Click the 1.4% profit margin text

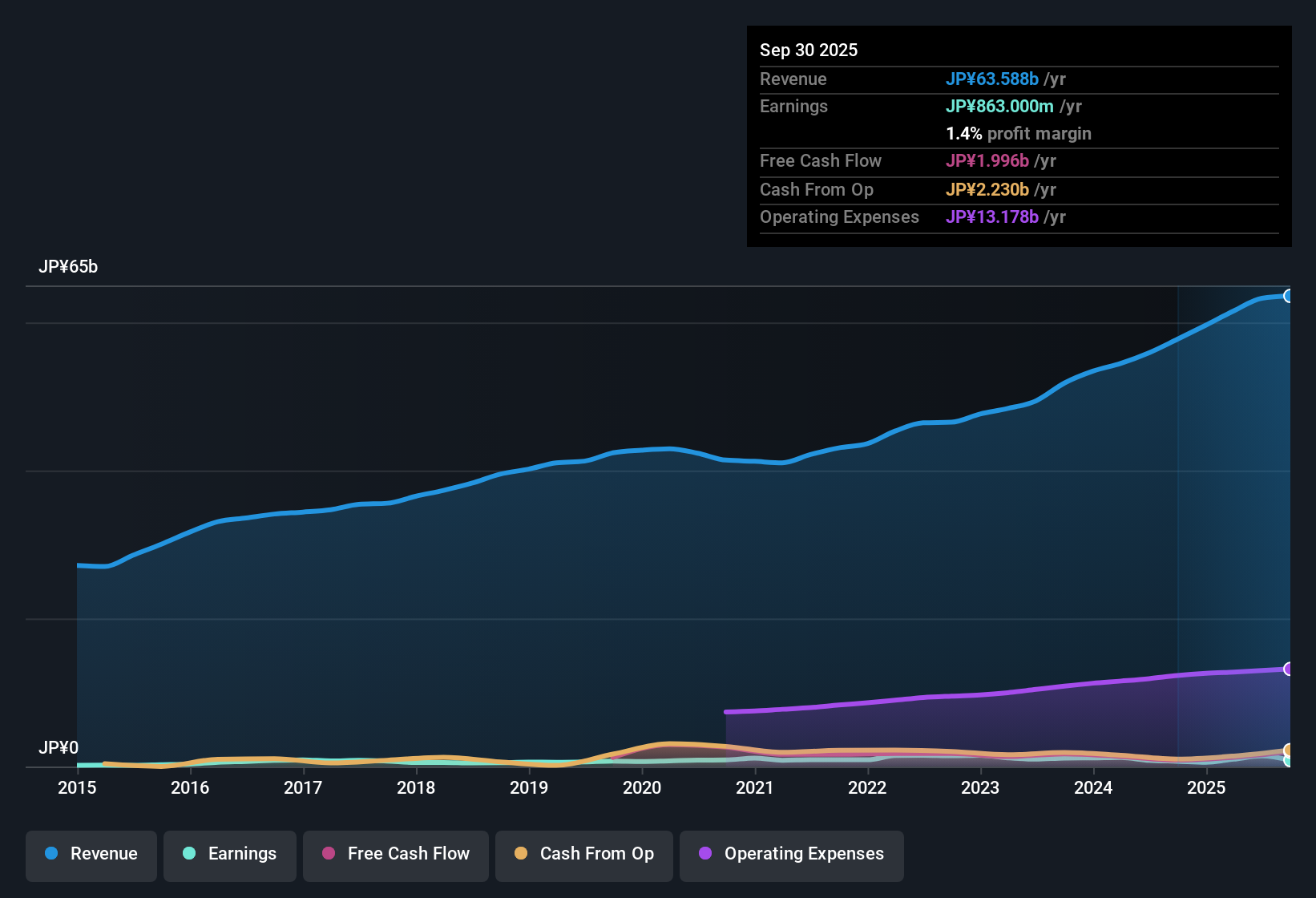pyautogui.click(x=1019, y=134)
